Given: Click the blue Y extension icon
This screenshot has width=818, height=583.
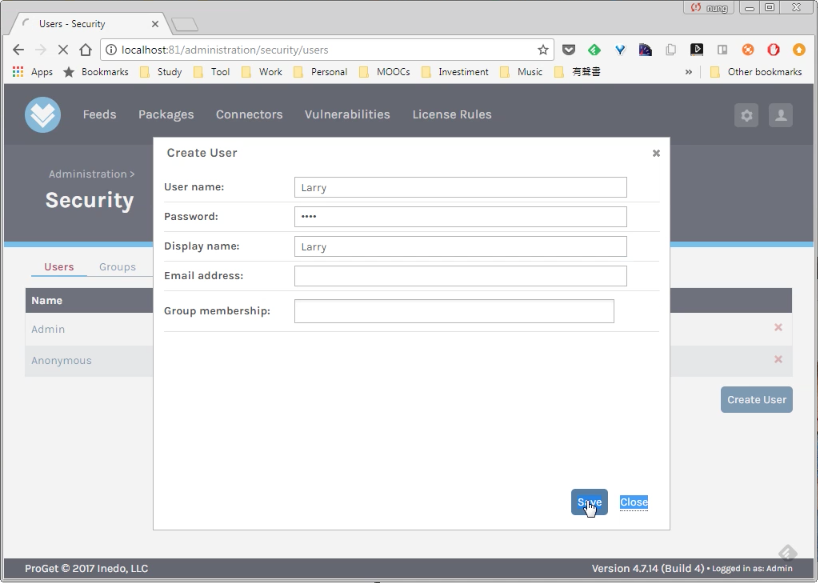Looking at the screenshot, I should tap(620, 50).
